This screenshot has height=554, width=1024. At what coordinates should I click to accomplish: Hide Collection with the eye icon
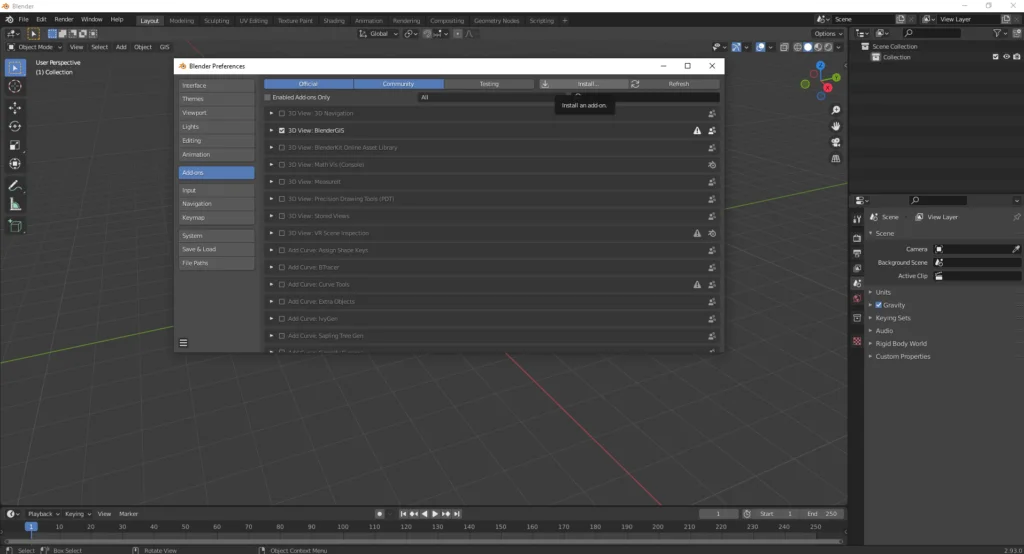click(1006, 57)
